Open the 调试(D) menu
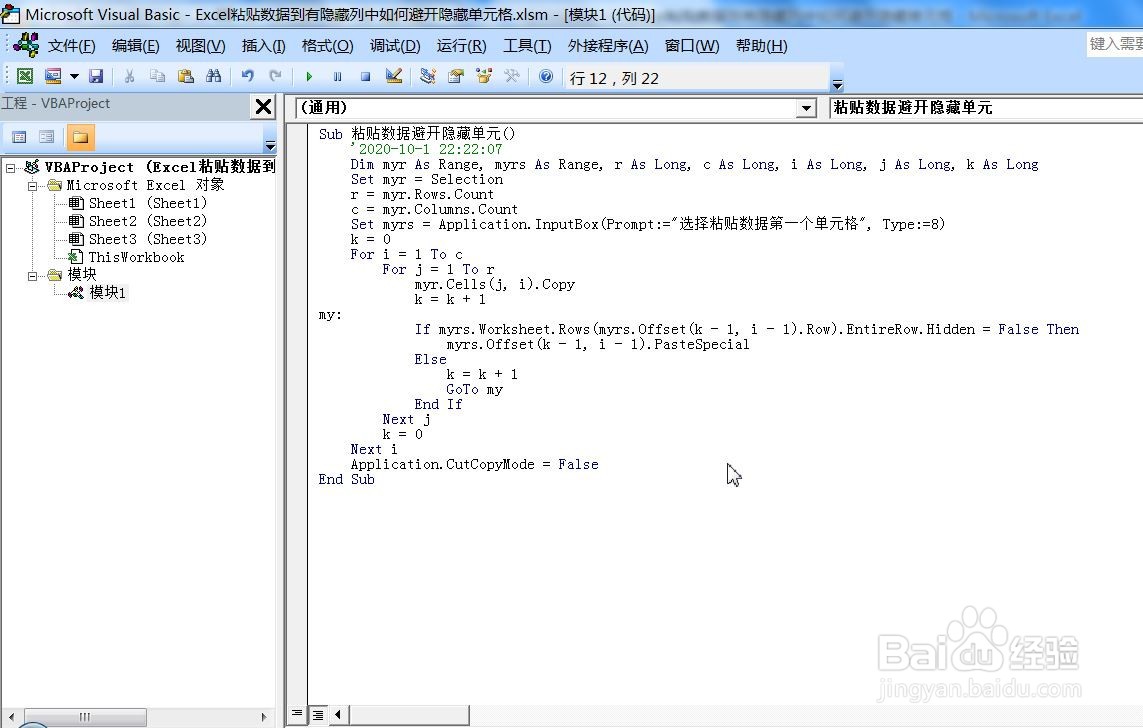The image size is (1143, 728). (x=395, y=46)
